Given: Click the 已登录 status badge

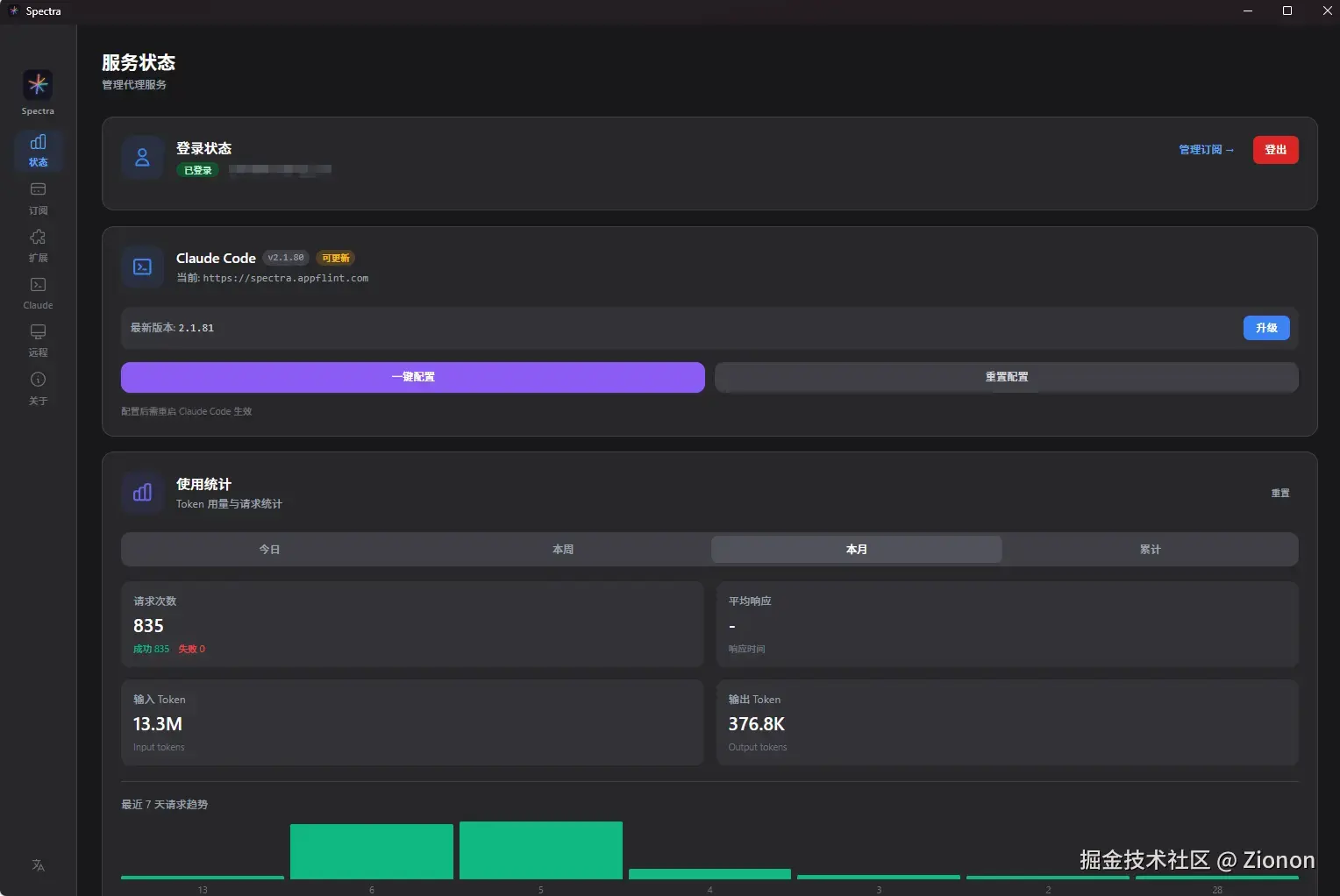Looking at the screenshot, I should (198, 170).
